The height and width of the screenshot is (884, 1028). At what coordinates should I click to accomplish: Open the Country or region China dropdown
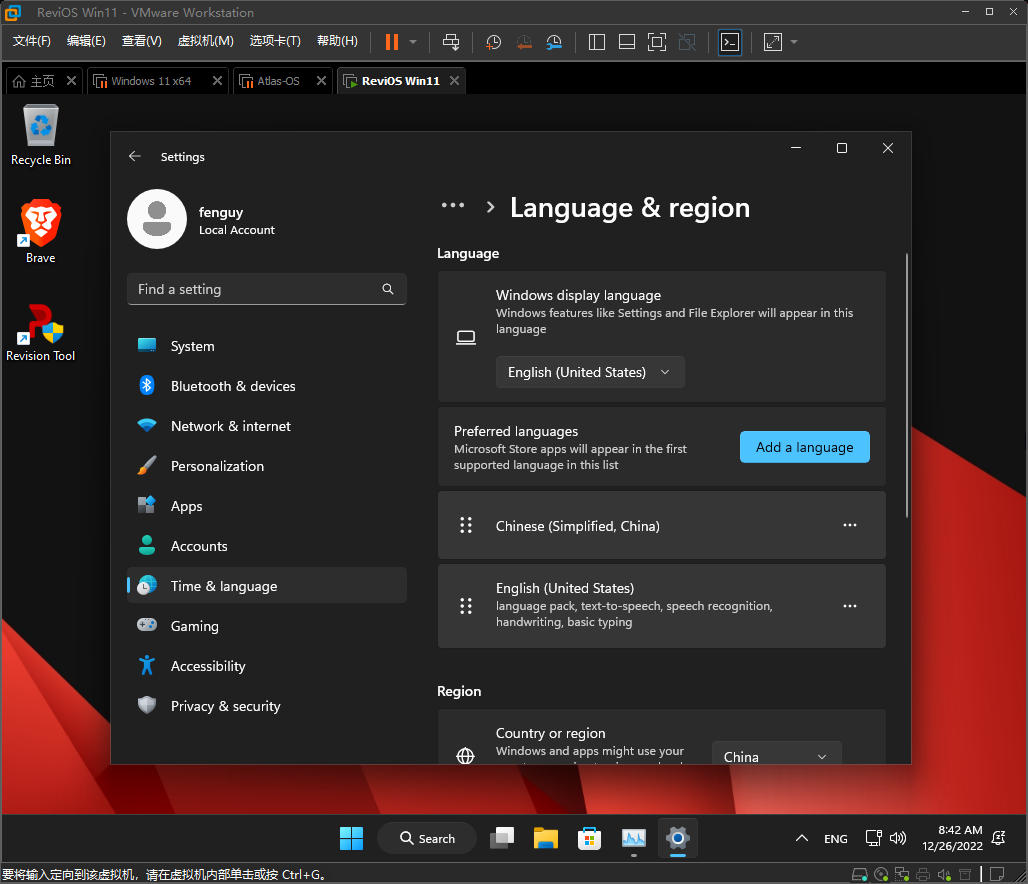pyautogui.click(x=776, y=757)
